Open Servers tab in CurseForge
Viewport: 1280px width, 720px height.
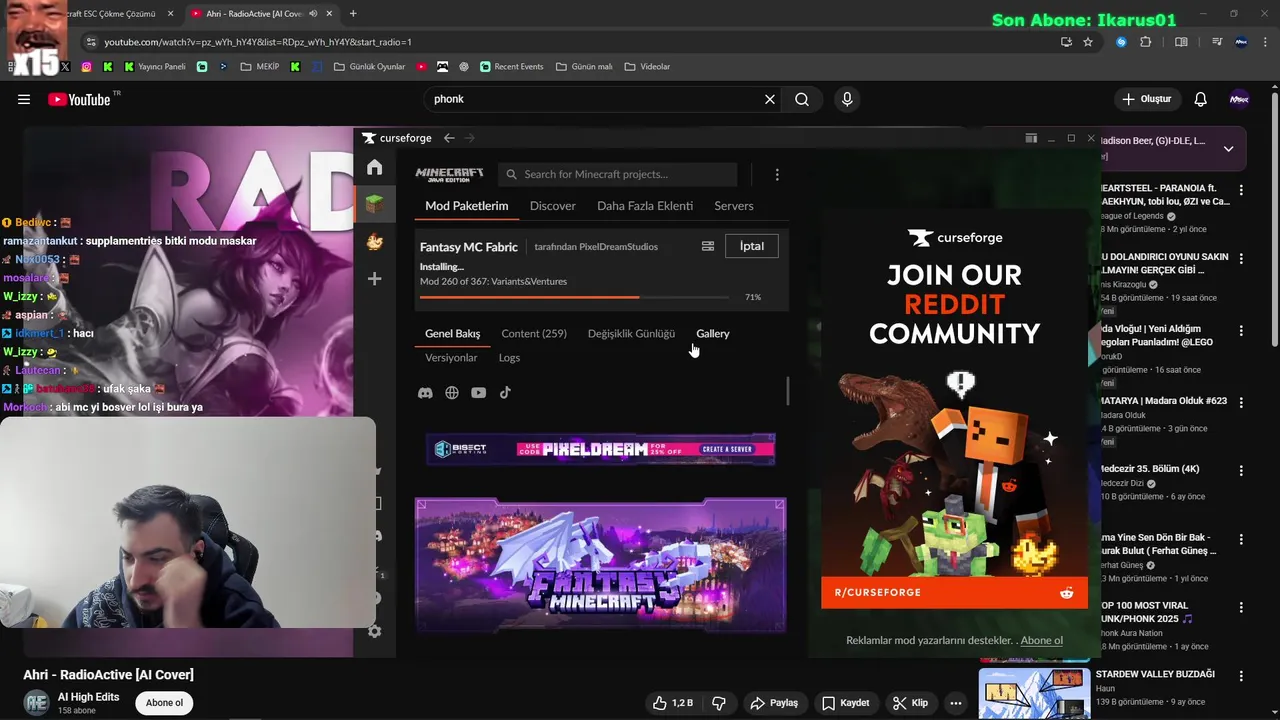(x=734, y=206)
